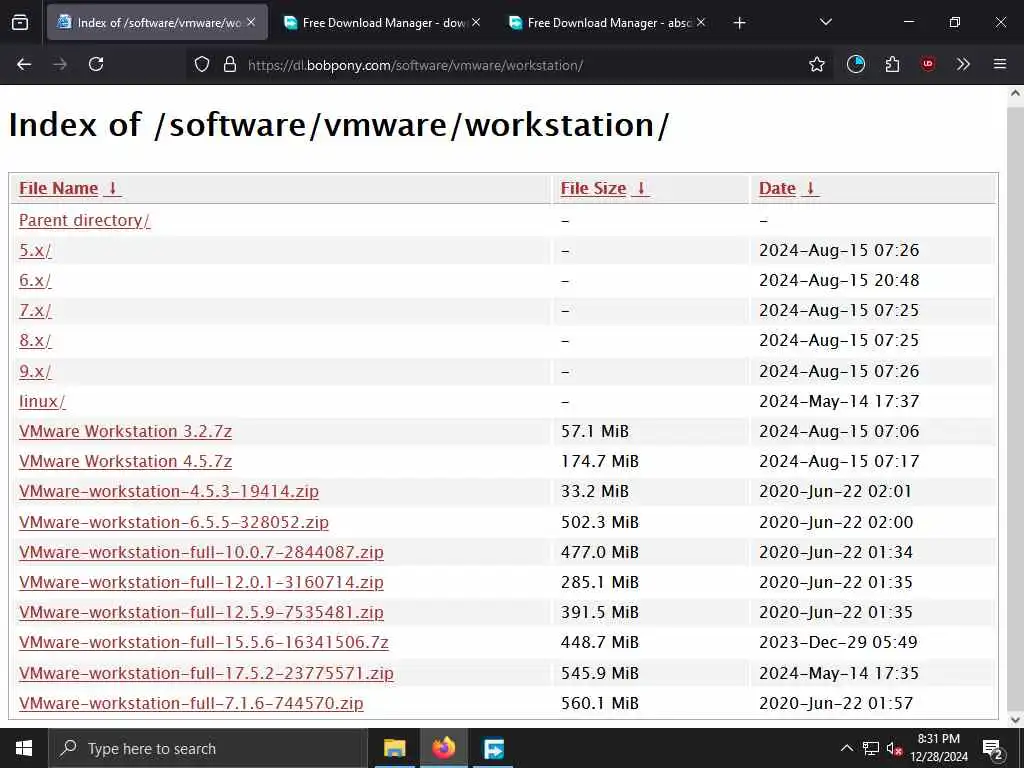Close the Free Download Manager - dow tab
This screenshot has width=1024, height=768.
(476, 22)
